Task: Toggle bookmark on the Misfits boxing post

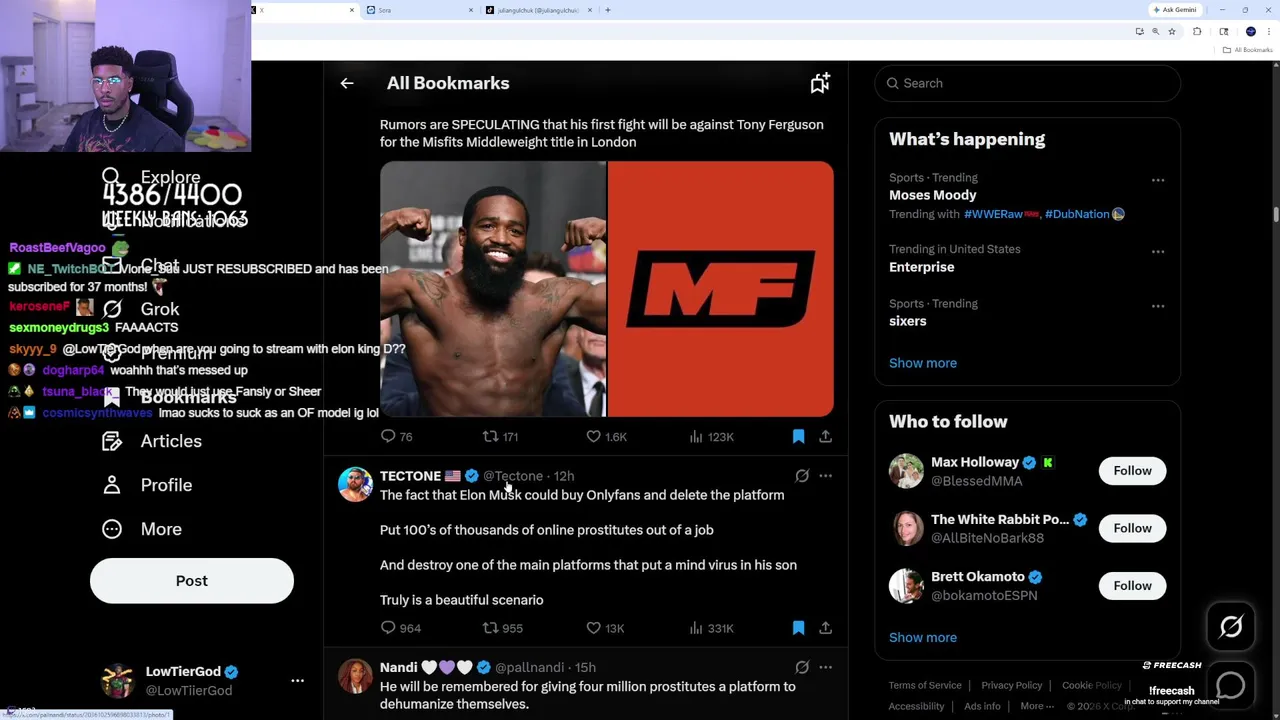Action: click(798, 436)
